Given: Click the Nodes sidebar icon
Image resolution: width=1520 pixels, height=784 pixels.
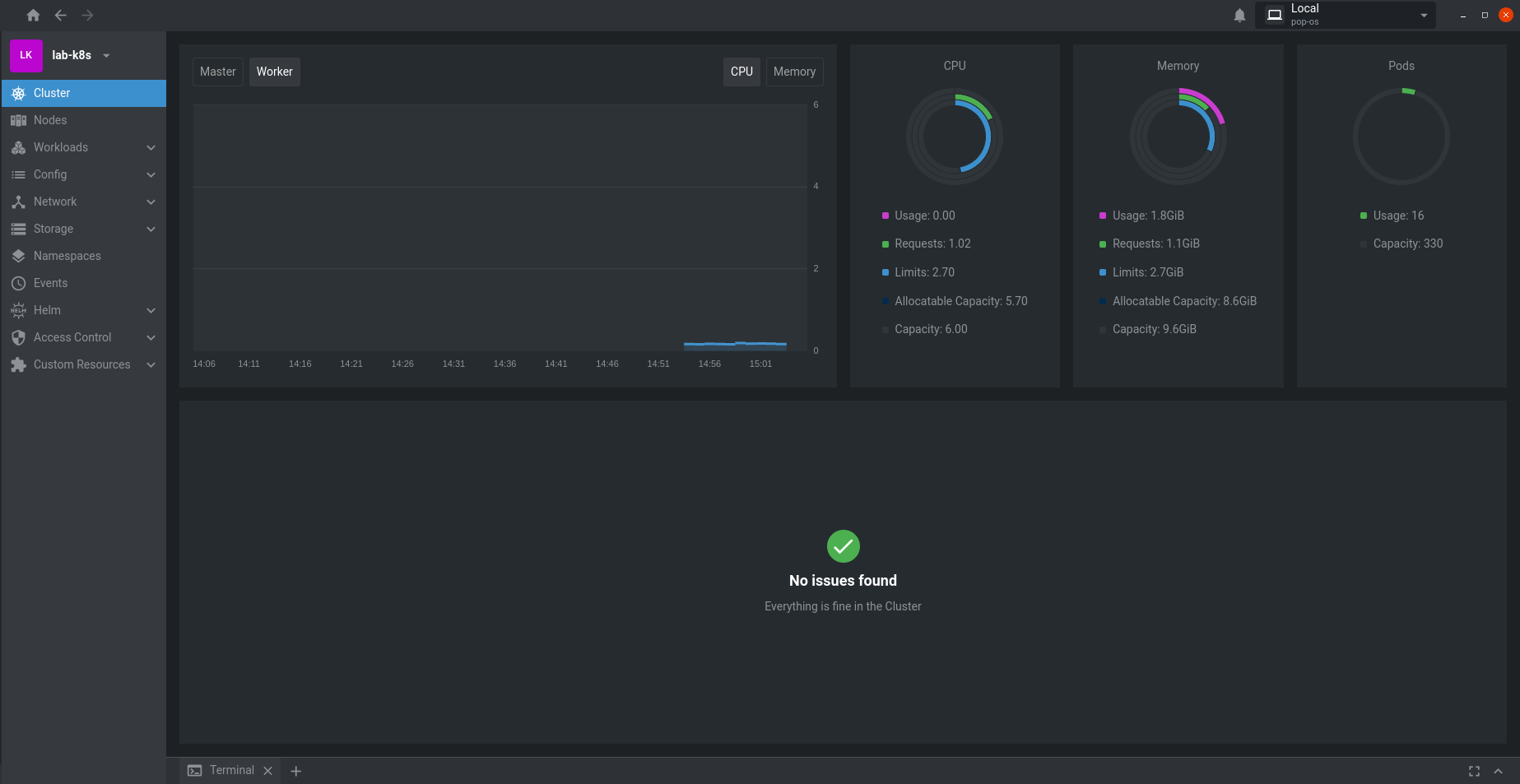Looking at the screenshot, I should click(18, 120).
